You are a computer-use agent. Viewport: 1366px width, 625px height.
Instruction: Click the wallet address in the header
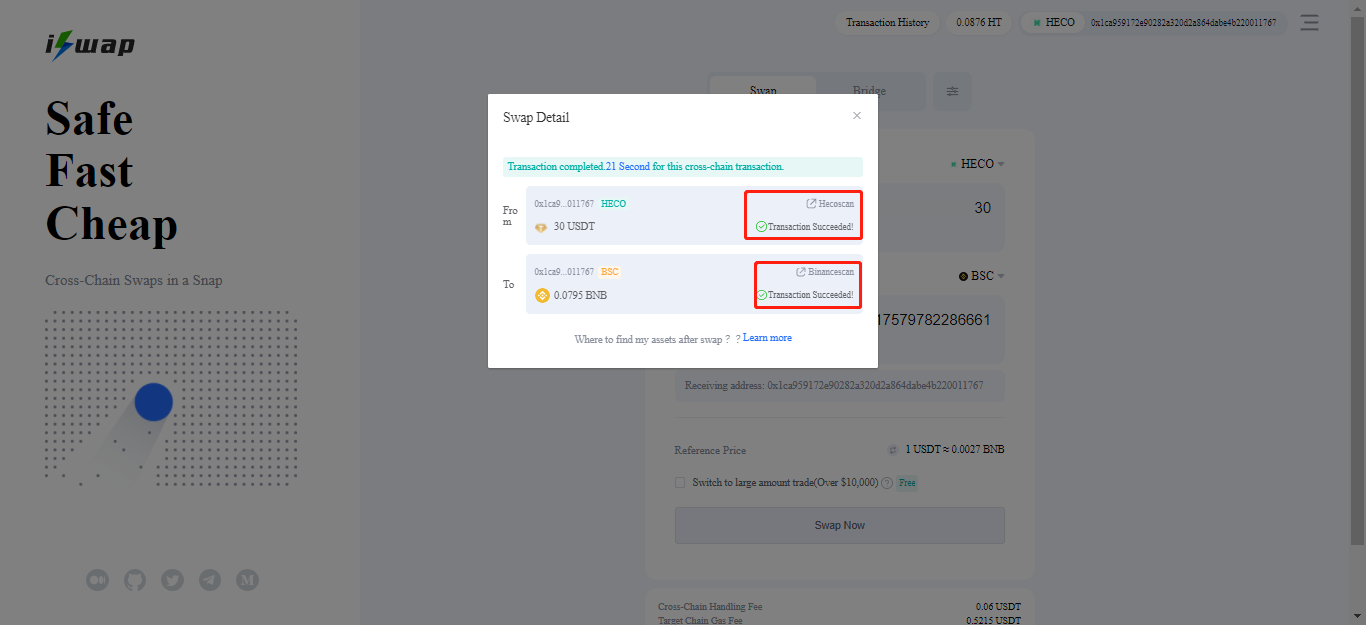click(1183, 22)
